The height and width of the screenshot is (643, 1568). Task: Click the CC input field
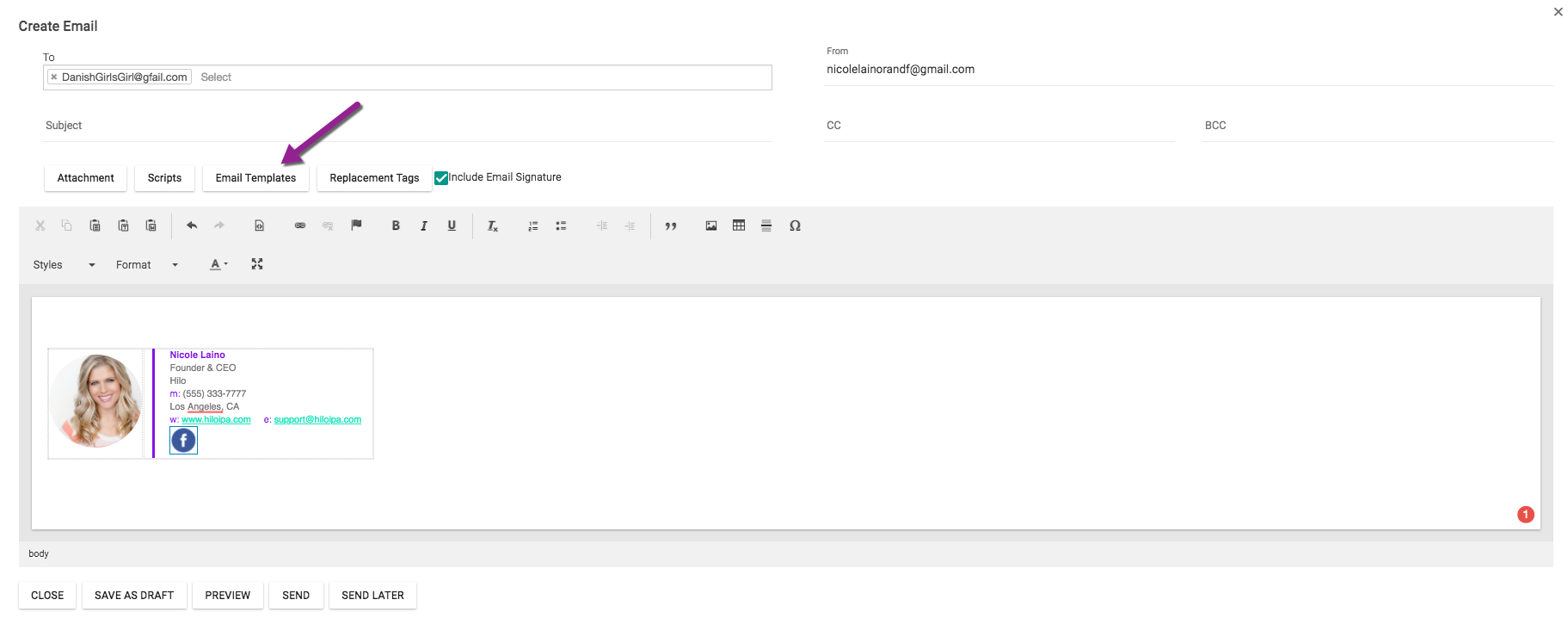pyautogui.click(x=999, y=126)
